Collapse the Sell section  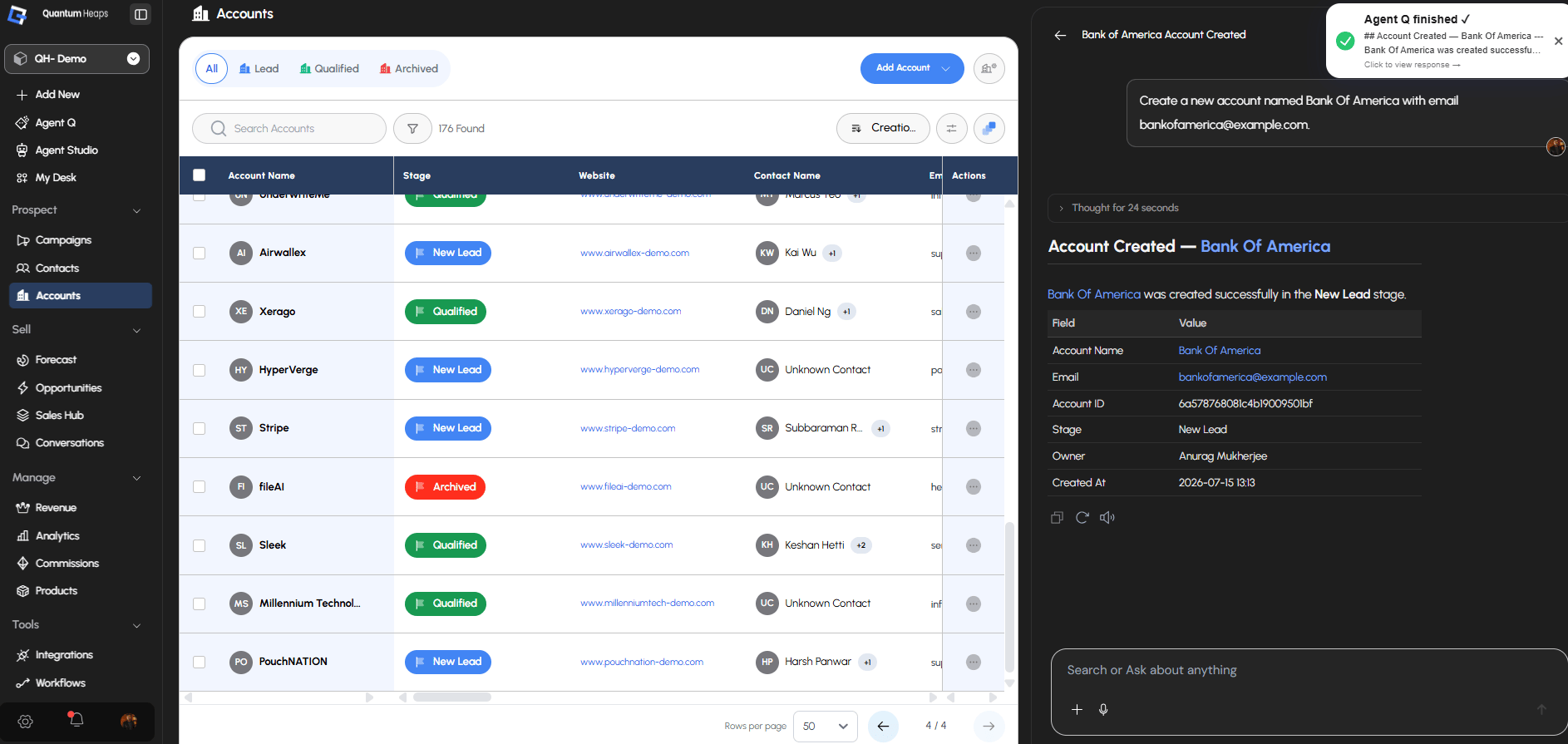point(137,331)
